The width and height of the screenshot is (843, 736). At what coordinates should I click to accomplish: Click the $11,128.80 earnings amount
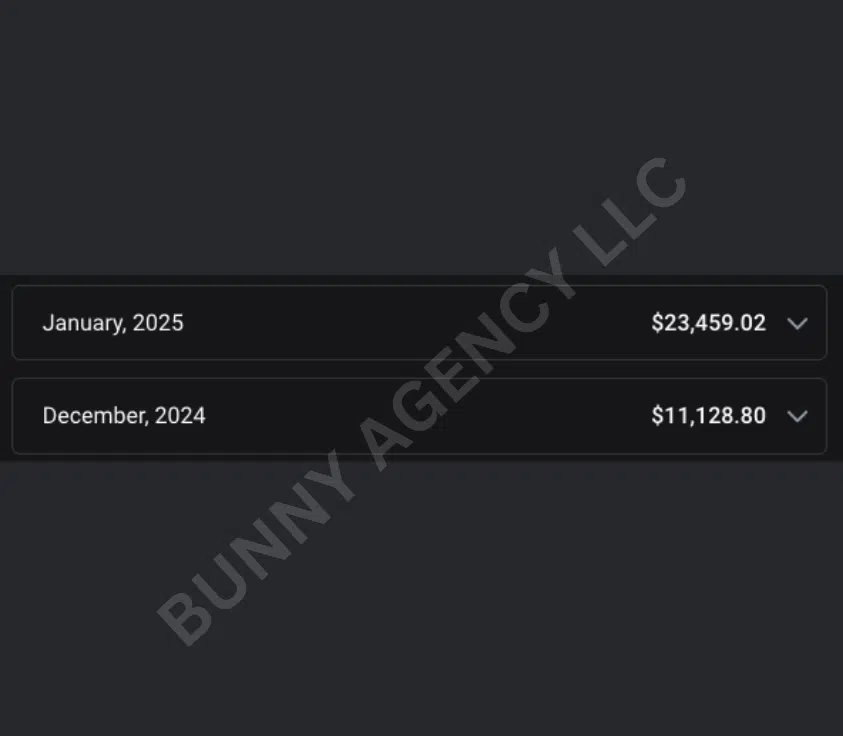point(708,416)
